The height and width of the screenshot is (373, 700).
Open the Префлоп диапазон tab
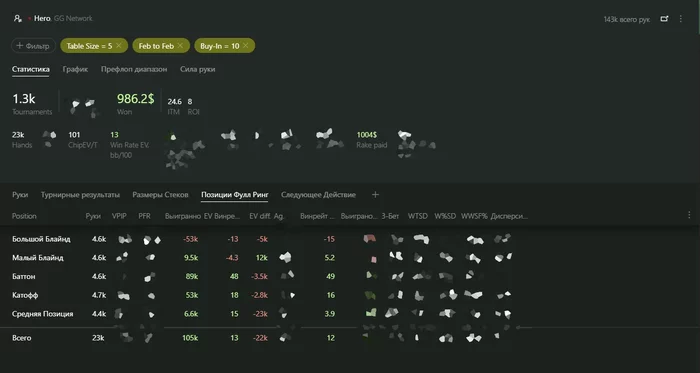coord(134,69)
